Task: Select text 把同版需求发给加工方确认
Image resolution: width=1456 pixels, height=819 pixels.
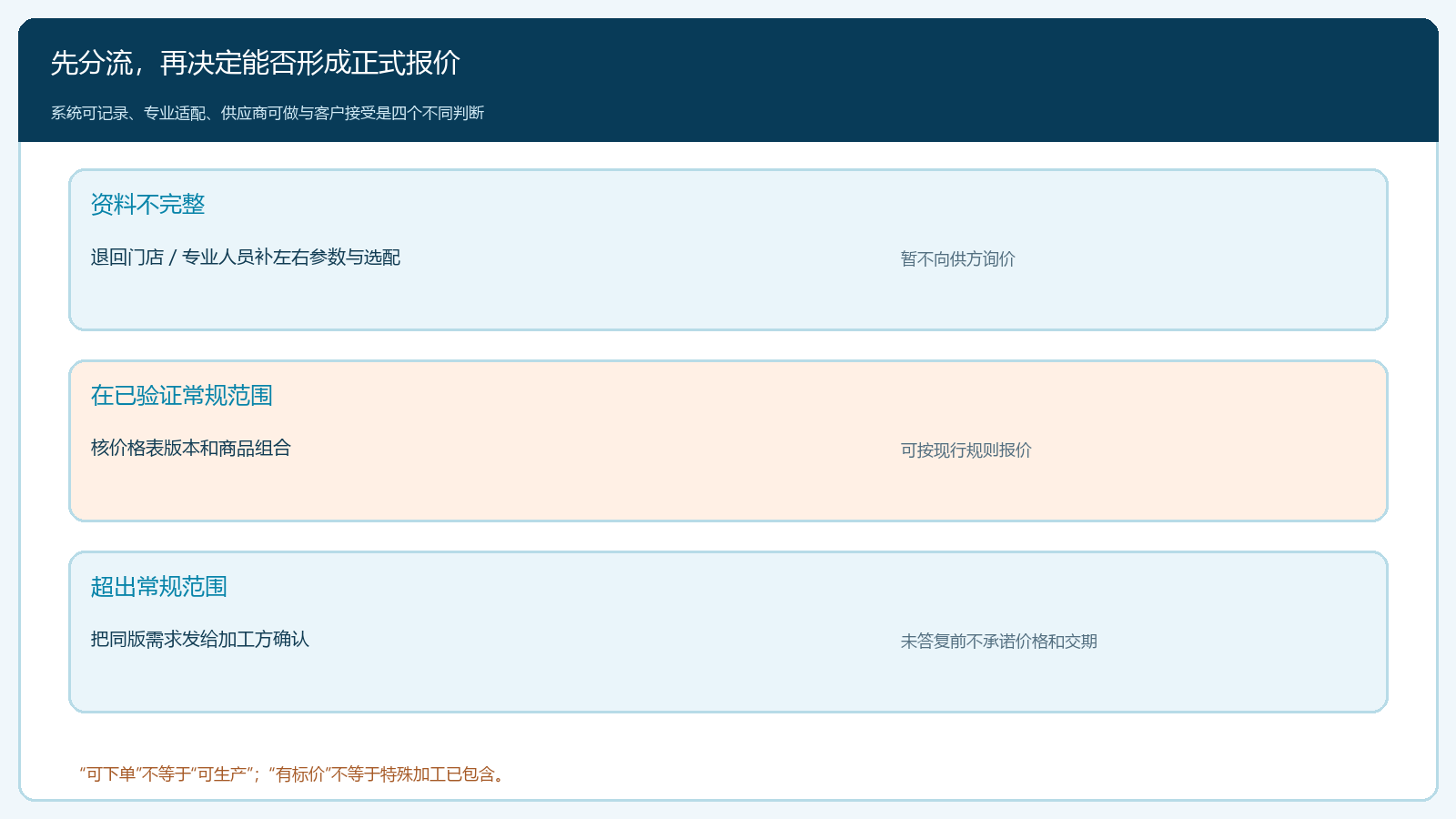Action: click(200, 640)
